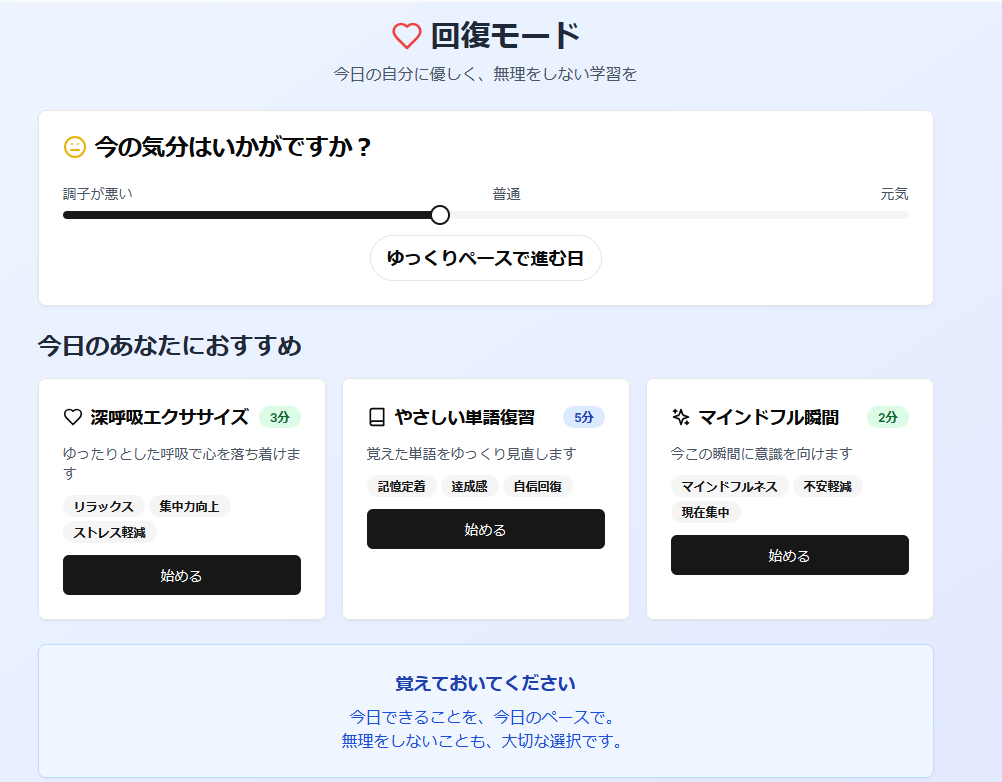Select the 自信回復 tag
This screenshot has height=782, width=1002.
537,486
